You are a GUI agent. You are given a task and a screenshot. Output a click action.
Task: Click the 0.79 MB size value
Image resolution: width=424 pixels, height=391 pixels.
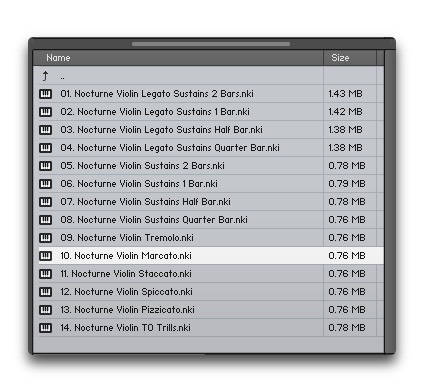[x=347, y=184]
